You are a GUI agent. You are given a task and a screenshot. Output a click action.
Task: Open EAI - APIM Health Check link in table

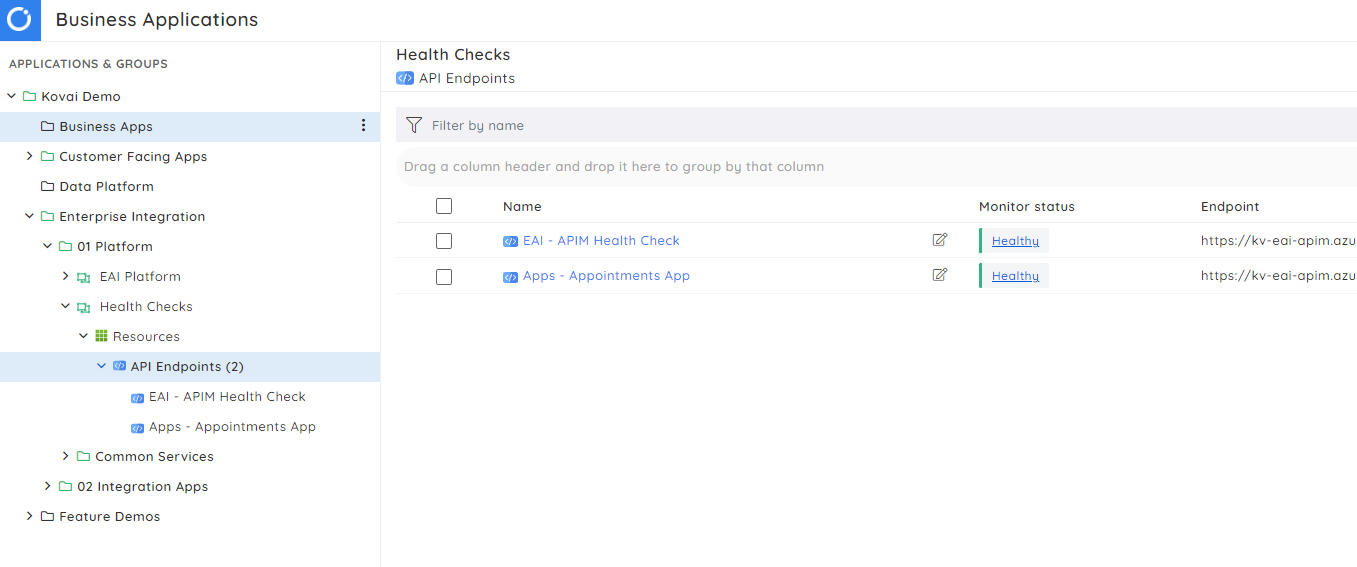601,241
